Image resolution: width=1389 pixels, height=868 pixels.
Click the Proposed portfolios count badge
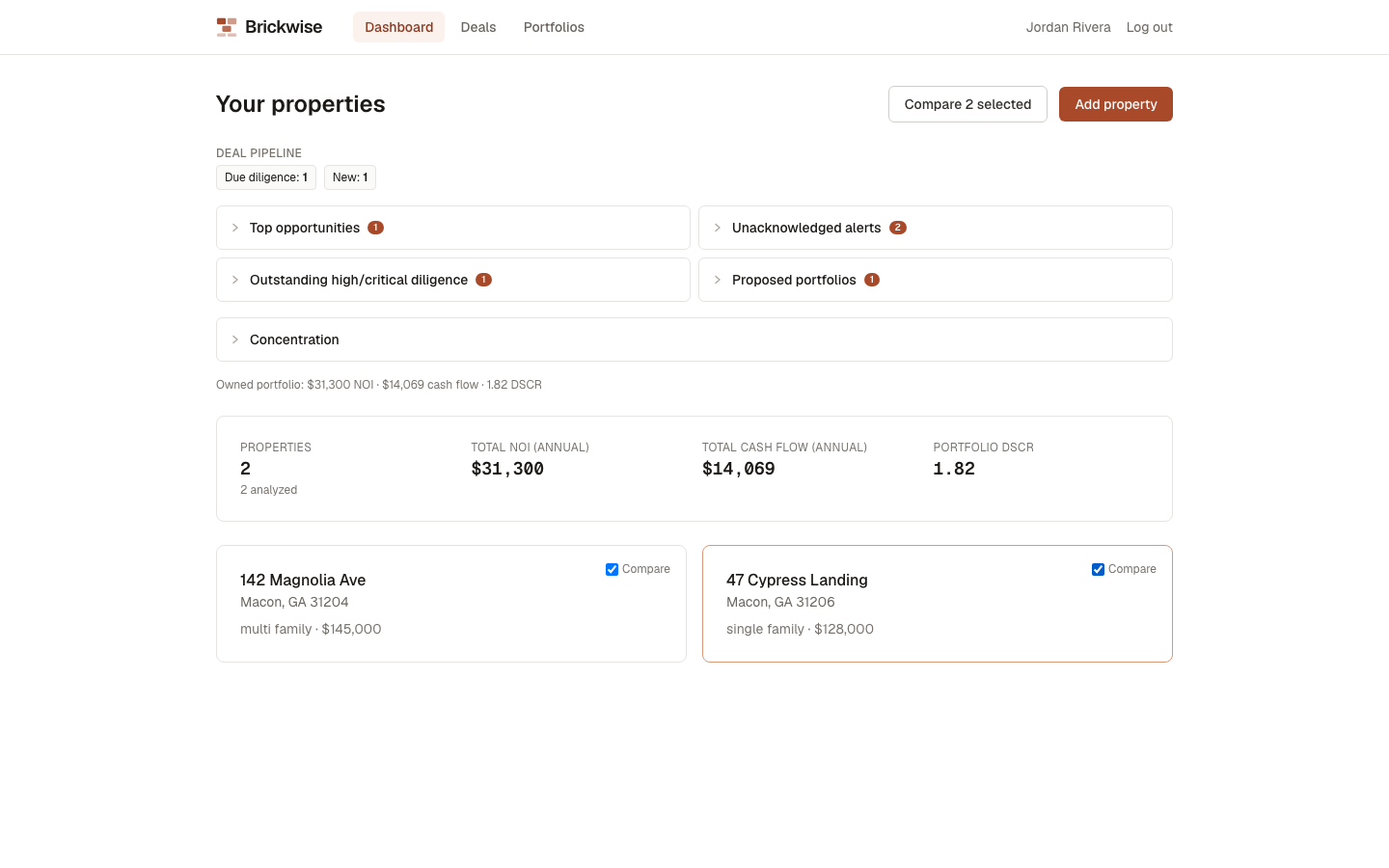click(872, 280)
